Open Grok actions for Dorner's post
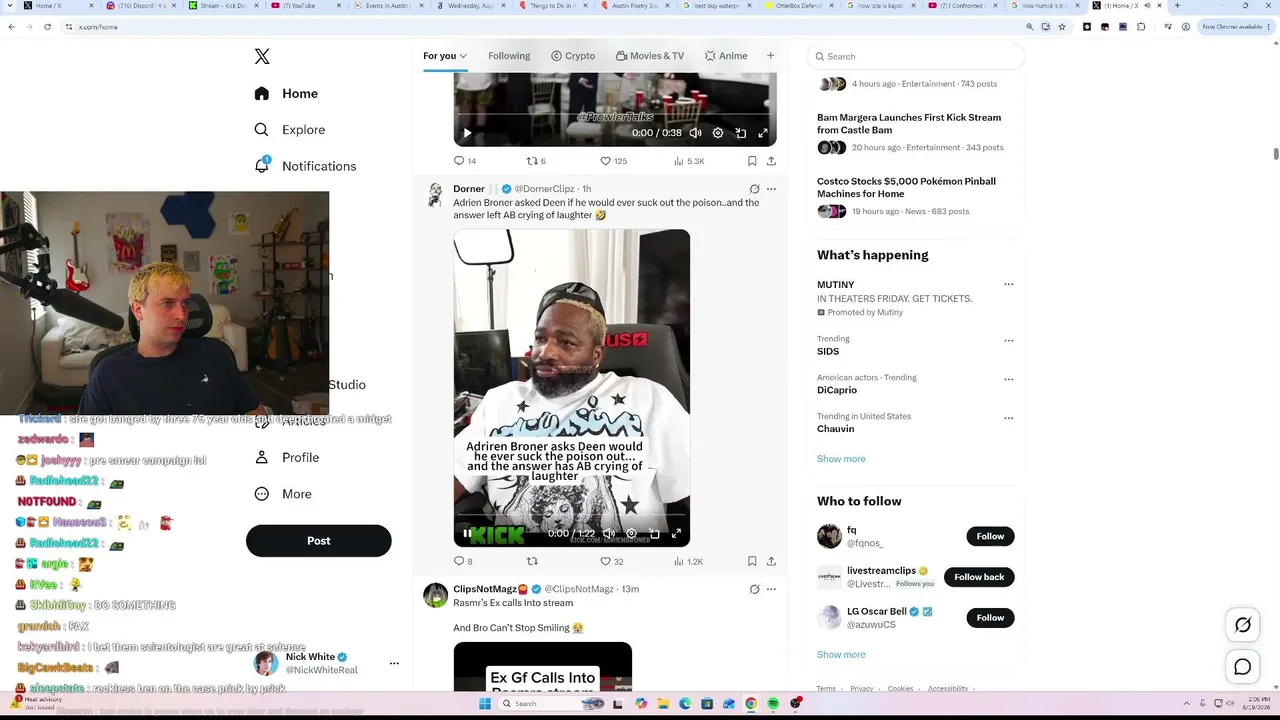 [754, 189]
